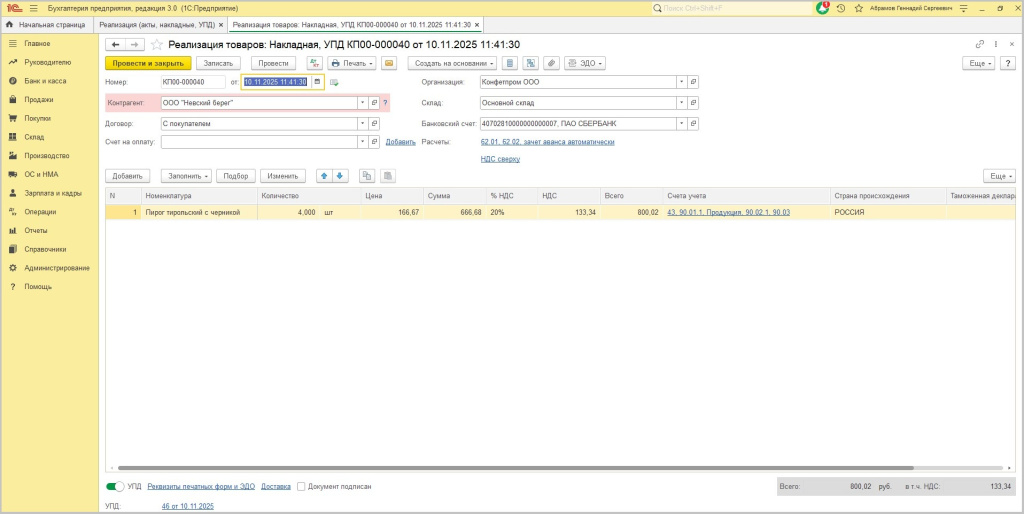1024x514 pixels.
Task: Toggle the УПД switch
Action: 115,487
